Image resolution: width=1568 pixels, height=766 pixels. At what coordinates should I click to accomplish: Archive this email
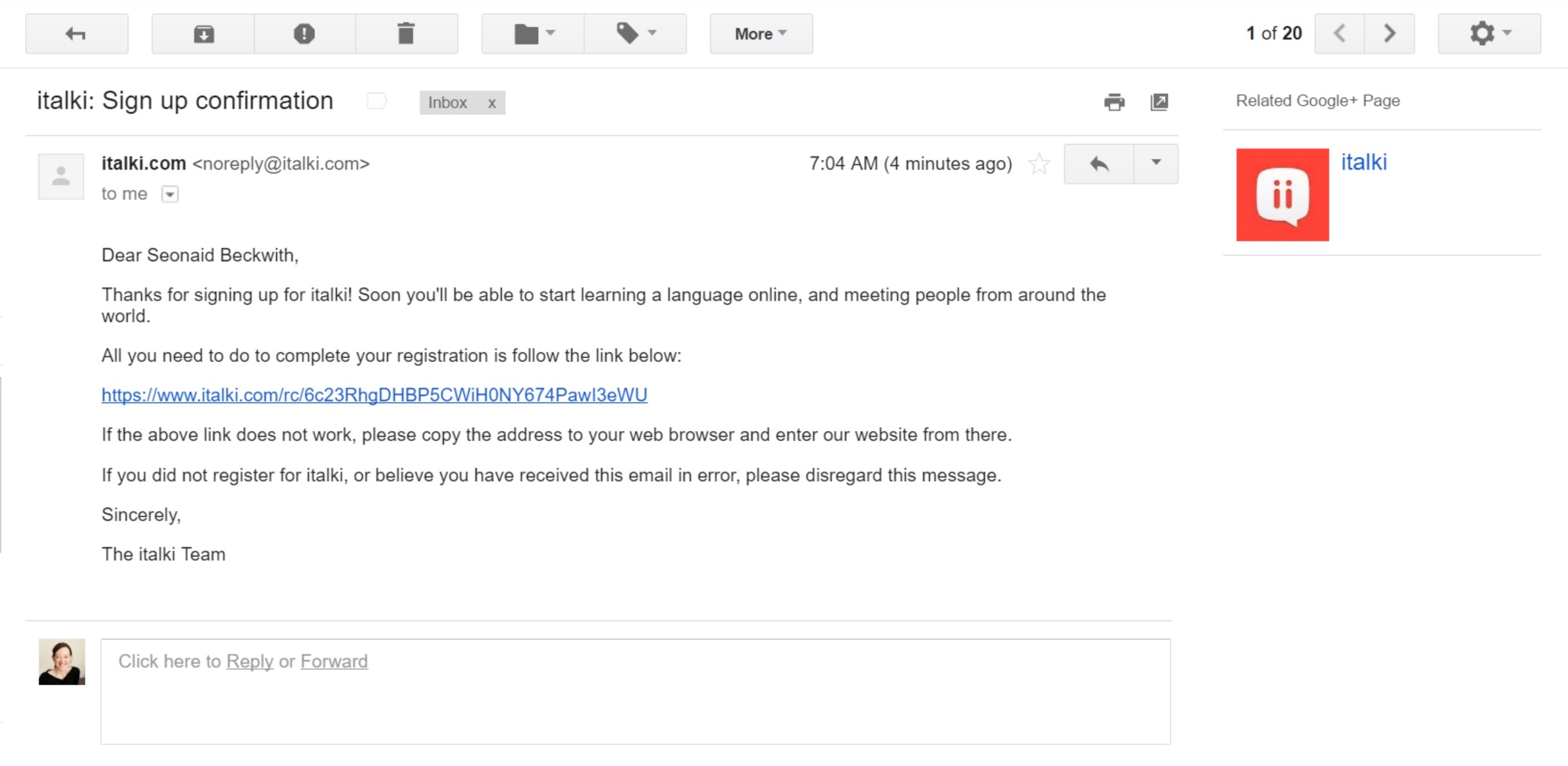203,33
